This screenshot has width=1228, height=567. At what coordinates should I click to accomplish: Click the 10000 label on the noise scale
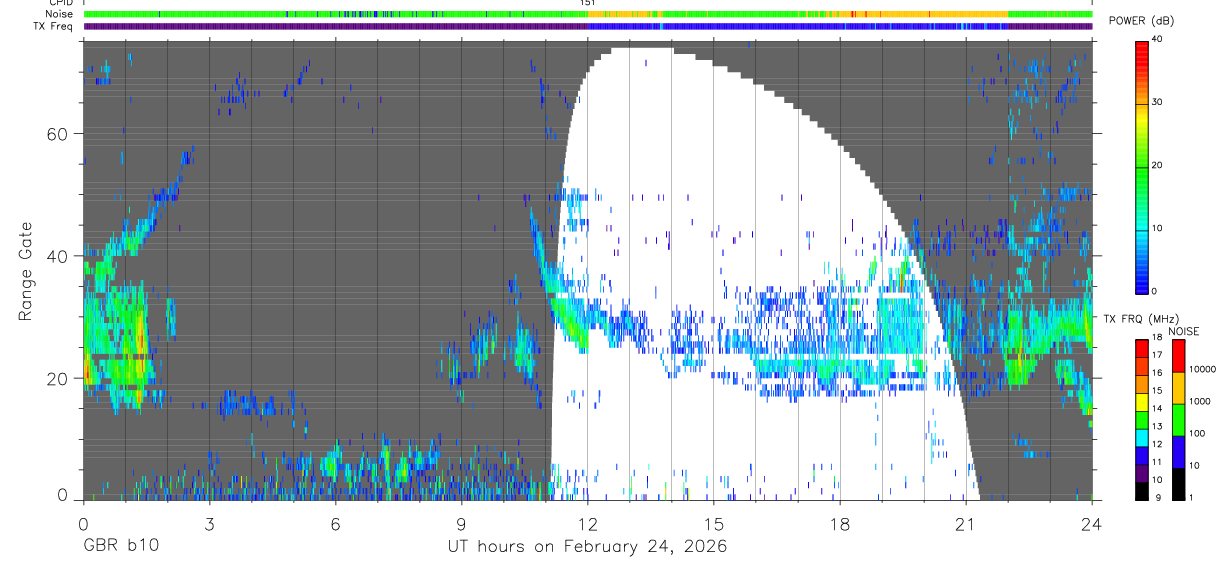coord(1203,370)
